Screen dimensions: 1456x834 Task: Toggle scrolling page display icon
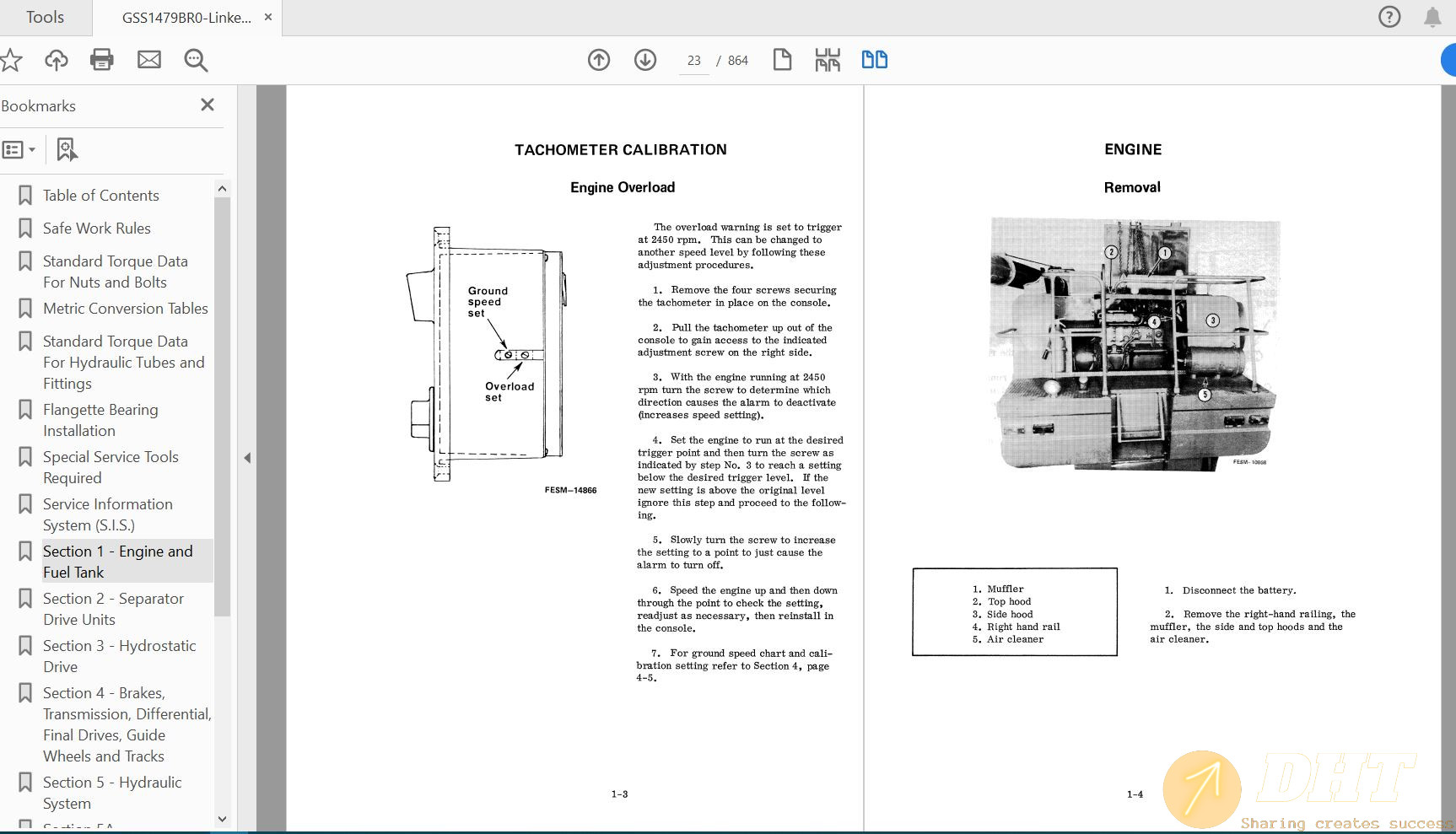pyautogui.click(x=828, y=60)
